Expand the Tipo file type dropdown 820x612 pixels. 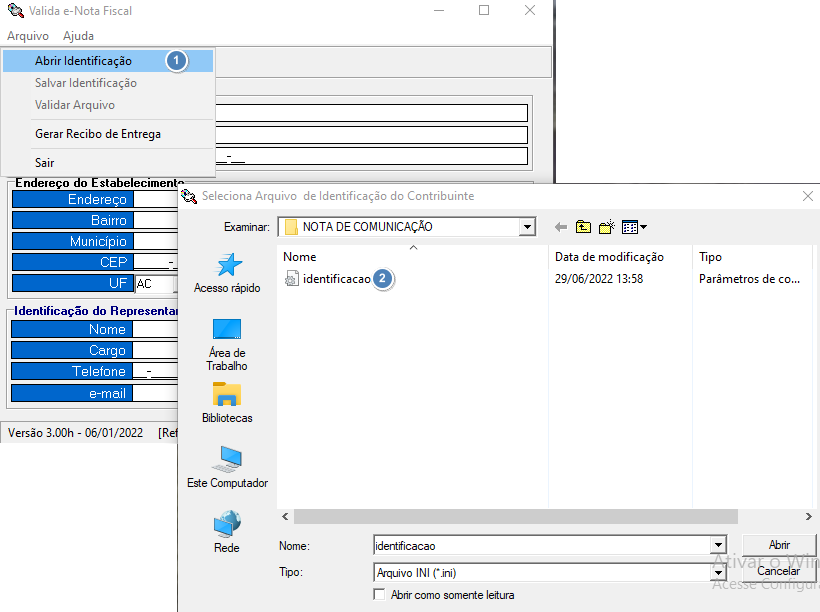click(719, 573)
